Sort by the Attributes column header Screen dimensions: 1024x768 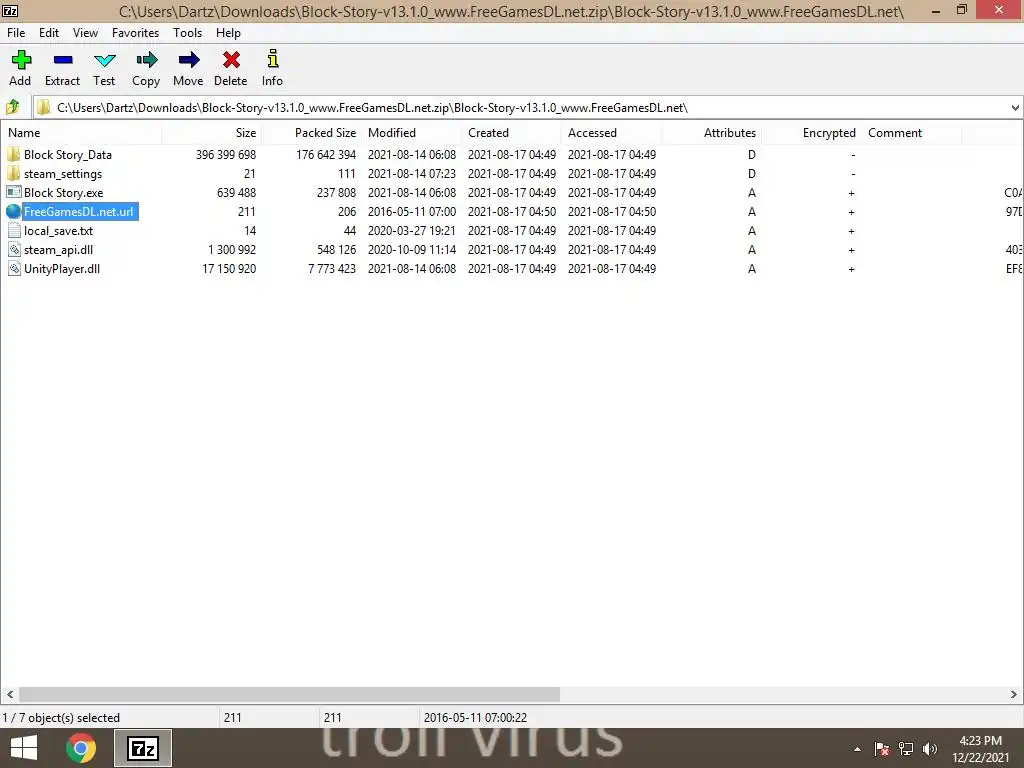point(711,133)
